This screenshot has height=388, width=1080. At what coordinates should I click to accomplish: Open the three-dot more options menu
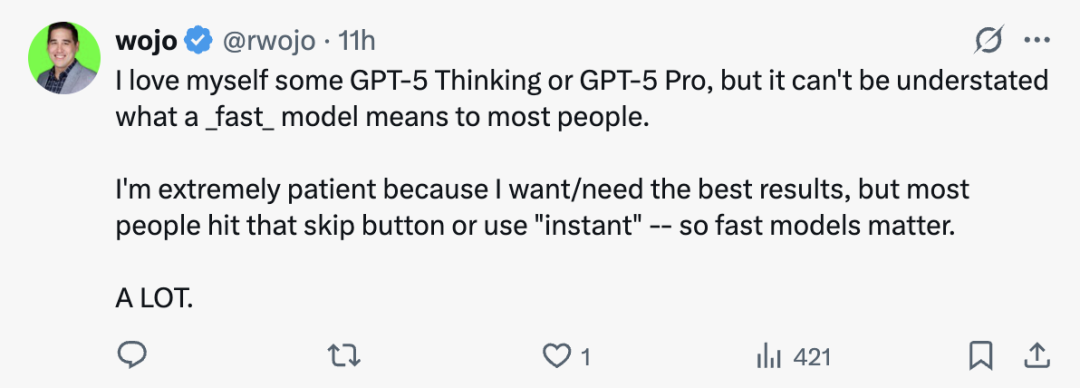1037,41
